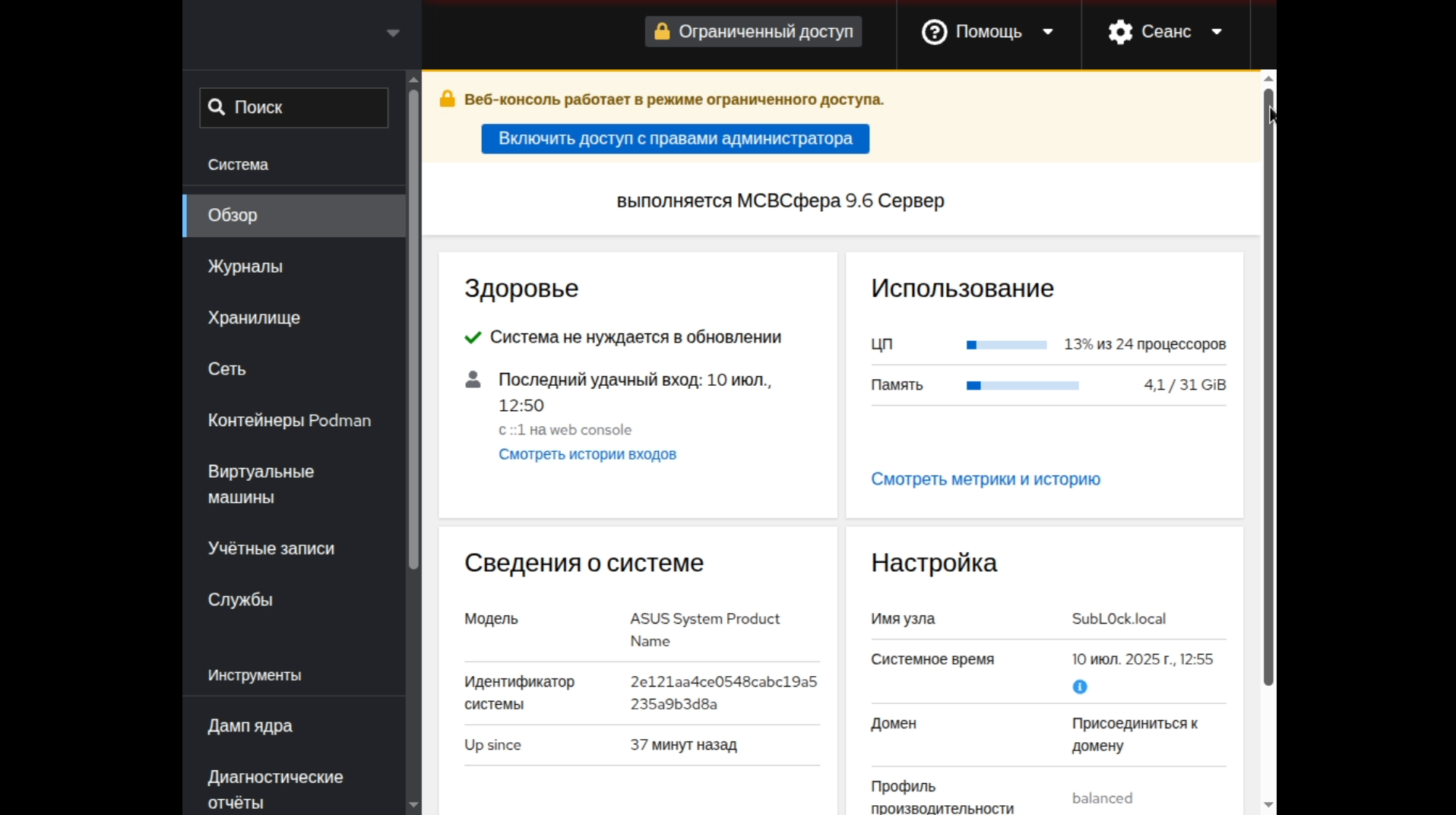
Task: Click the ЦП usage progress bar
Action: 1006,345
